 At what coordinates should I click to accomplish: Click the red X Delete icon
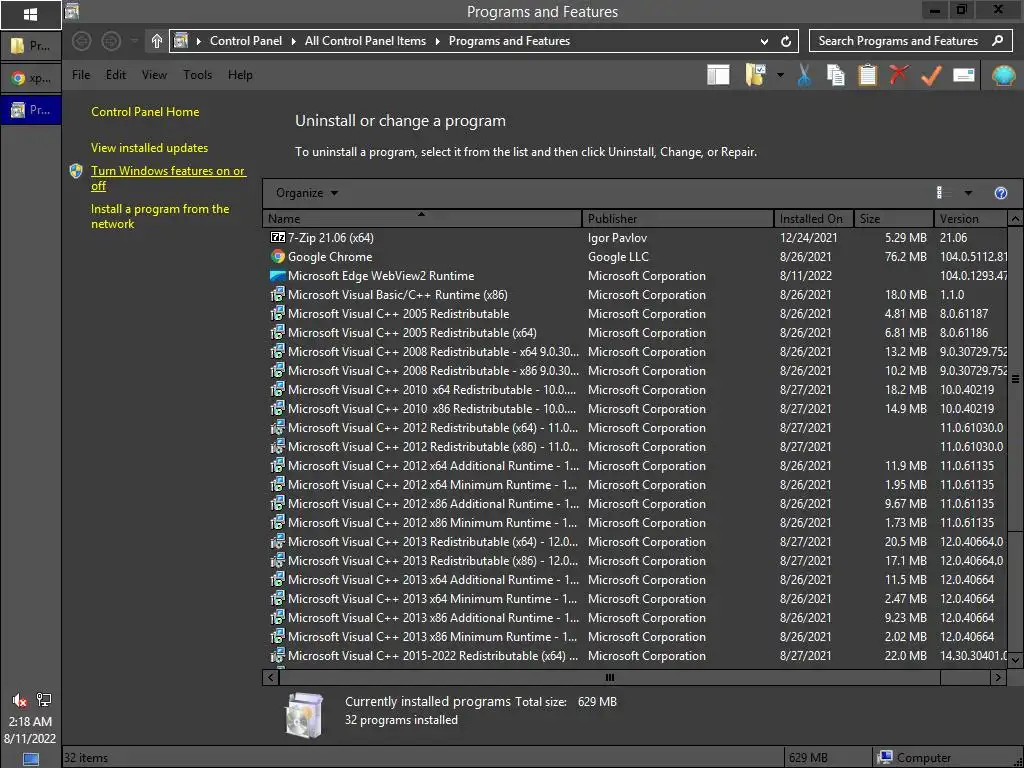coord(899,74)
